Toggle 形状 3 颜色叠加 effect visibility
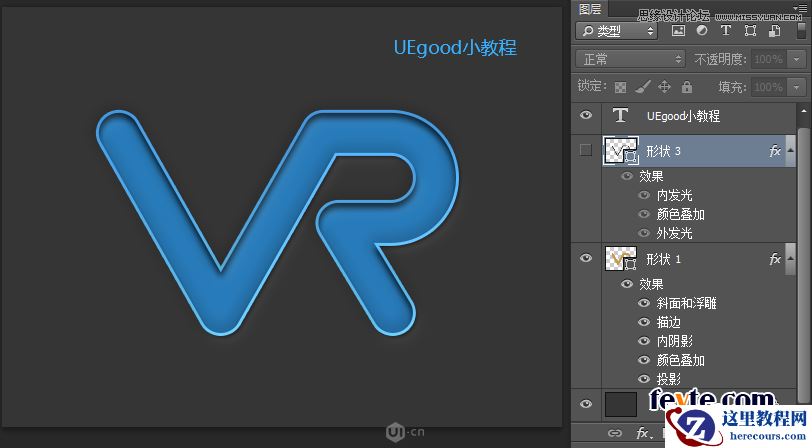Image resolution: width=812 pixels, height=448 pixels. click(x=644, y=214)
